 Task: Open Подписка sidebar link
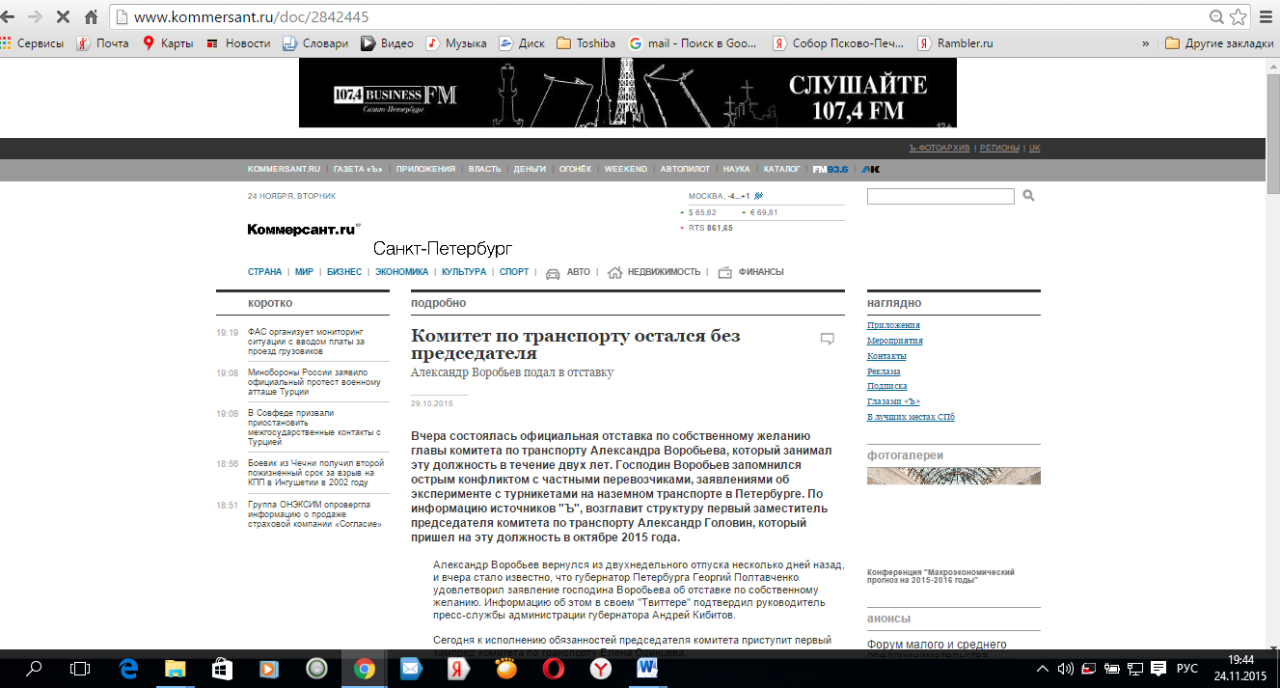click(x=887, y=386)
